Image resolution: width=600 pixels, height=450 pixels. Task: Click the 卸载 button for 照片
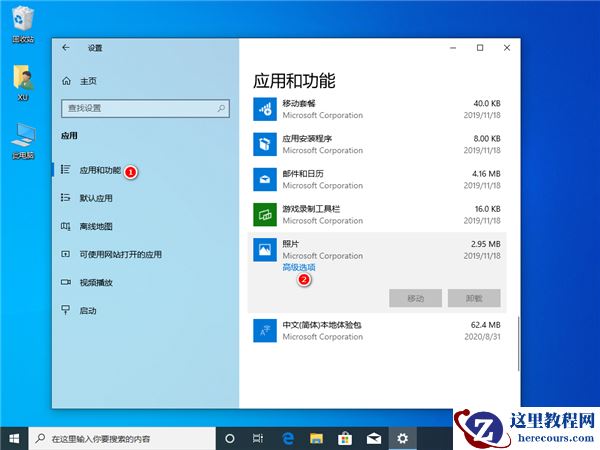pos(474,298)
